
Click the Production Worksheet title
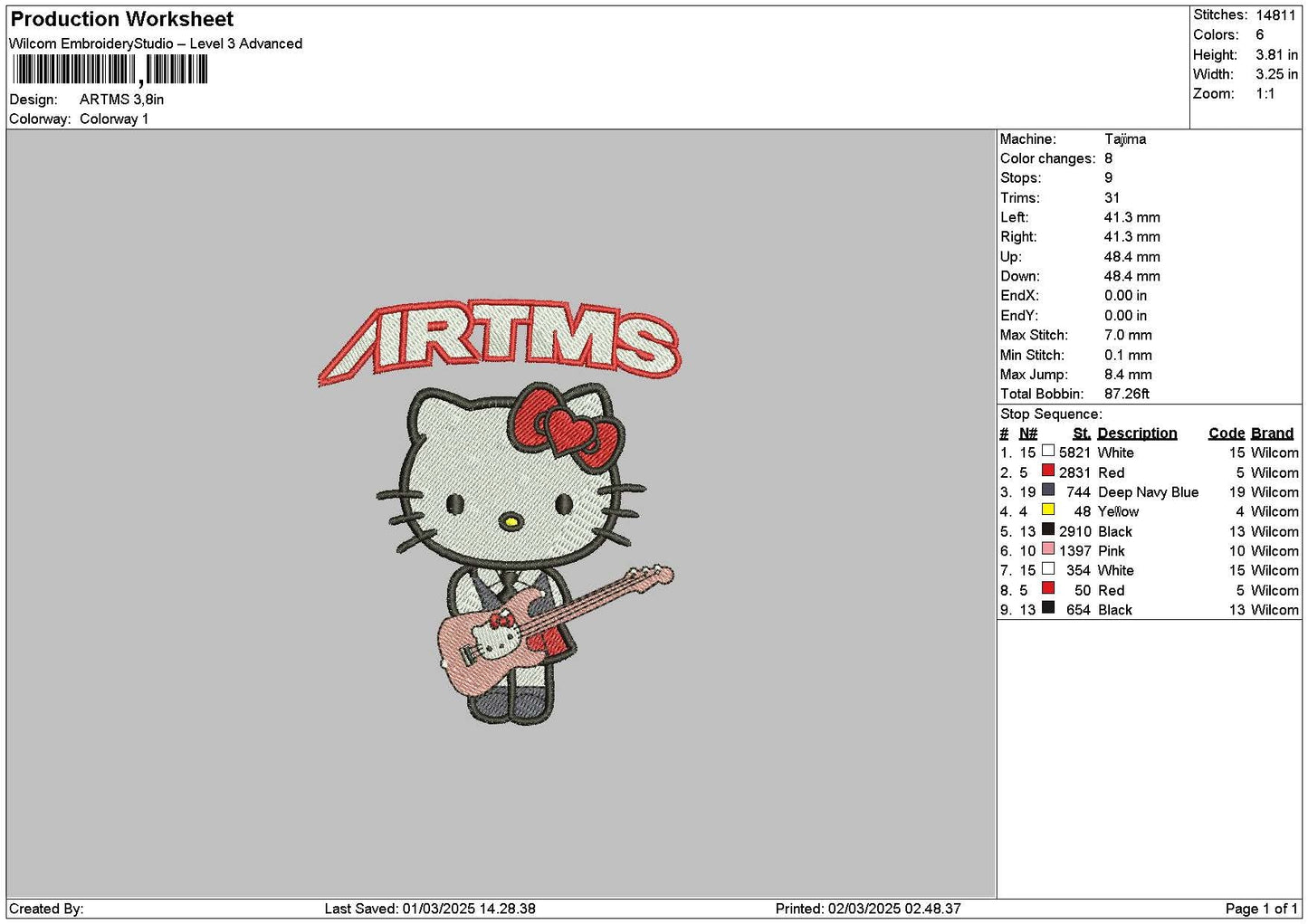coord(122,19)
